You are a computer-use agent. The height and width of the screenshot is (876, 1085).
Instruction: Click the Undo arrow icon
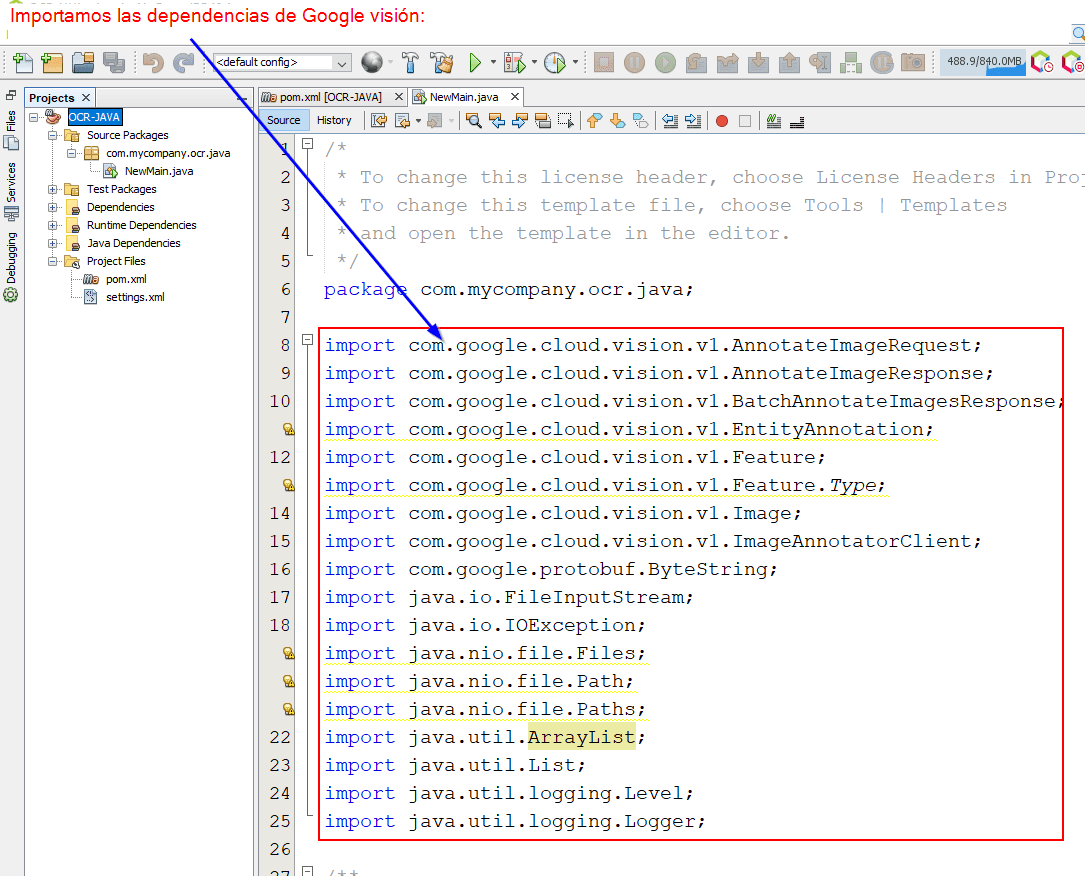click(152, 63)
